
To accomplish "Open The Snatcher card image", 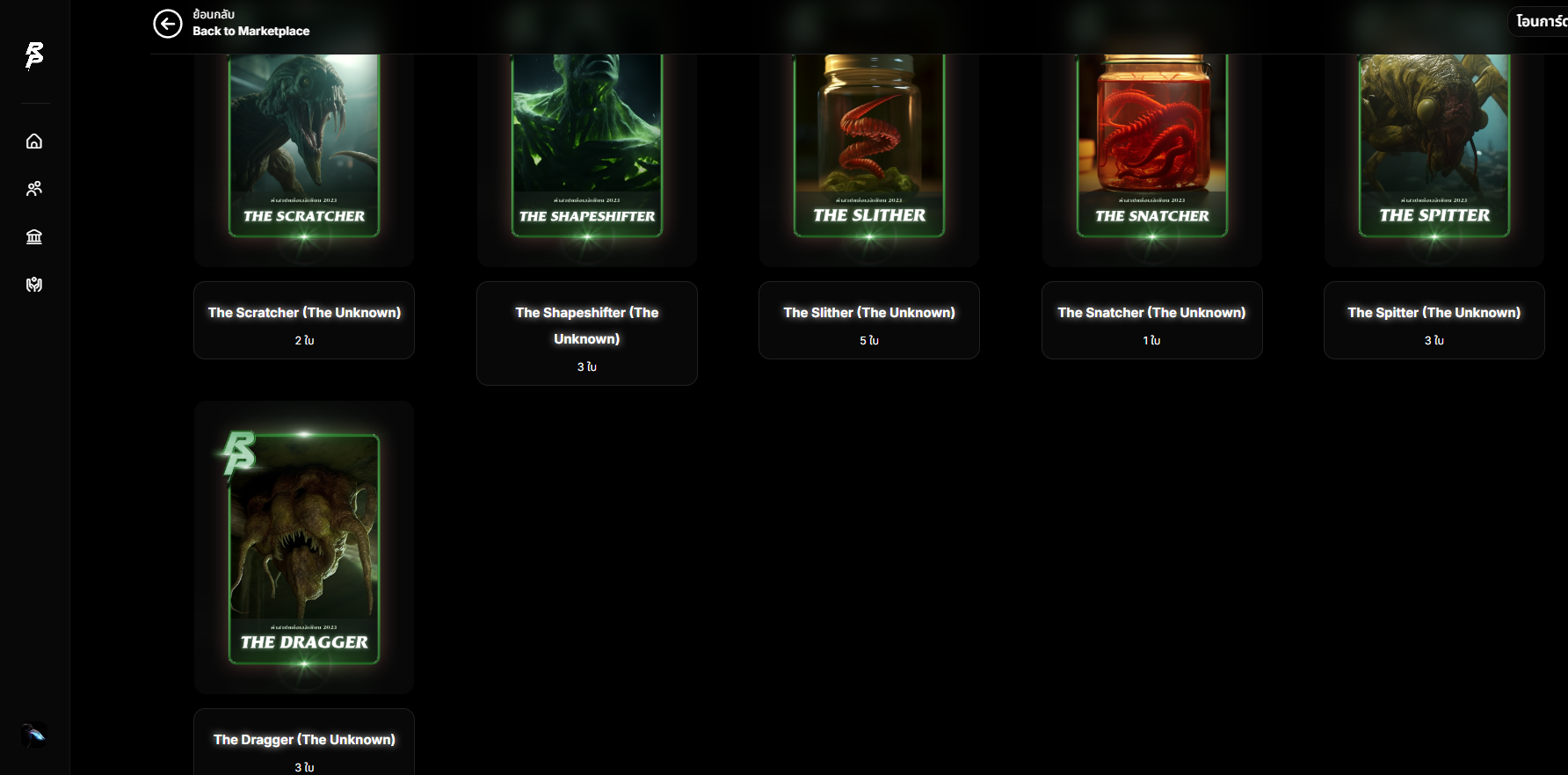I will (x=1152, y=146).
